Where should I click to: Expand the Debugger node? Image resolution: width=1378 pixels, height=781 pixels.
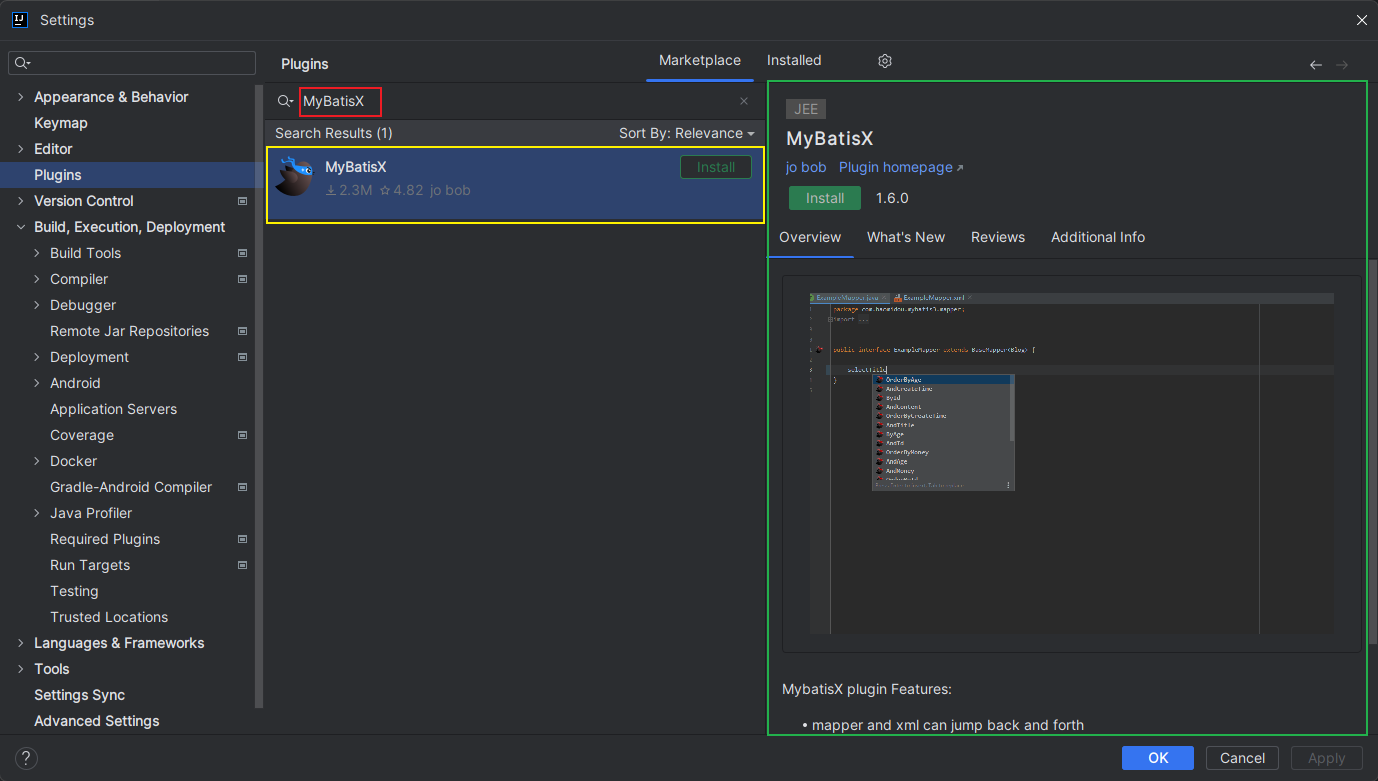pyautogui.click(x=37, y=305)
